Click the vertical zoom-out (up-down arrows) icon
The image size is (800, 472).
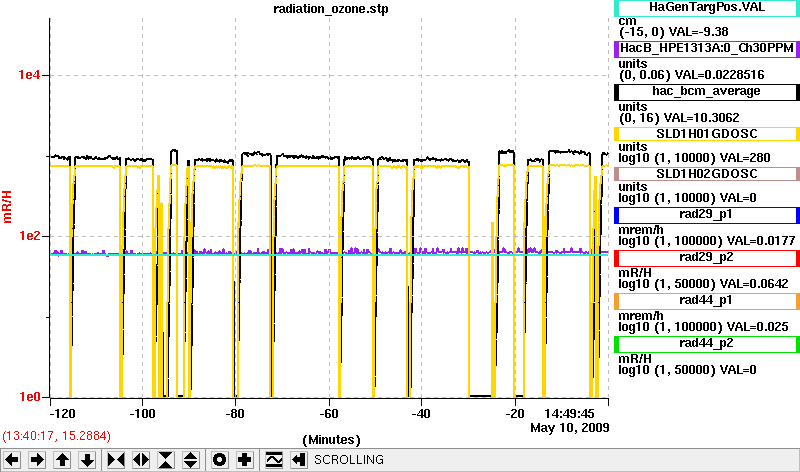tap(191, 460)
